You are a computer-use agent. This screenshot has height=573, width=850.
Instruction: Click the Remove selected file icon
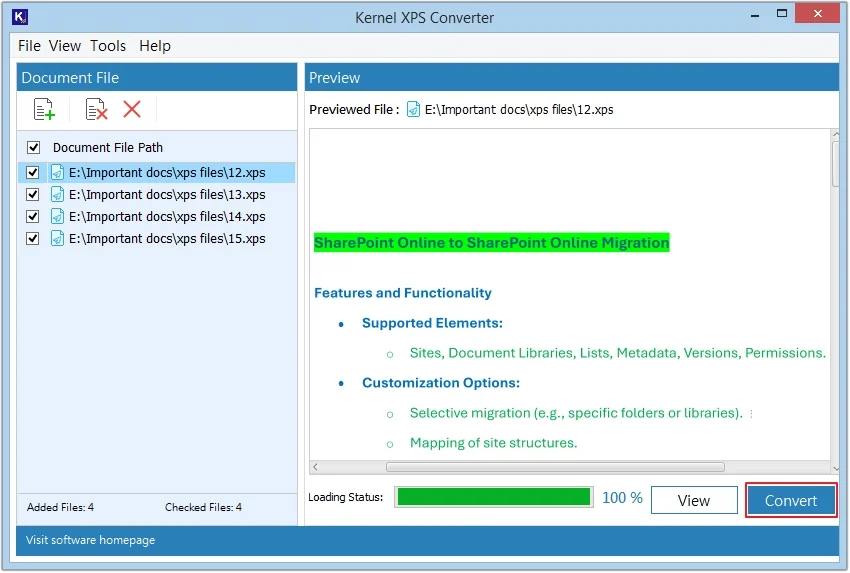click(96, 109)
